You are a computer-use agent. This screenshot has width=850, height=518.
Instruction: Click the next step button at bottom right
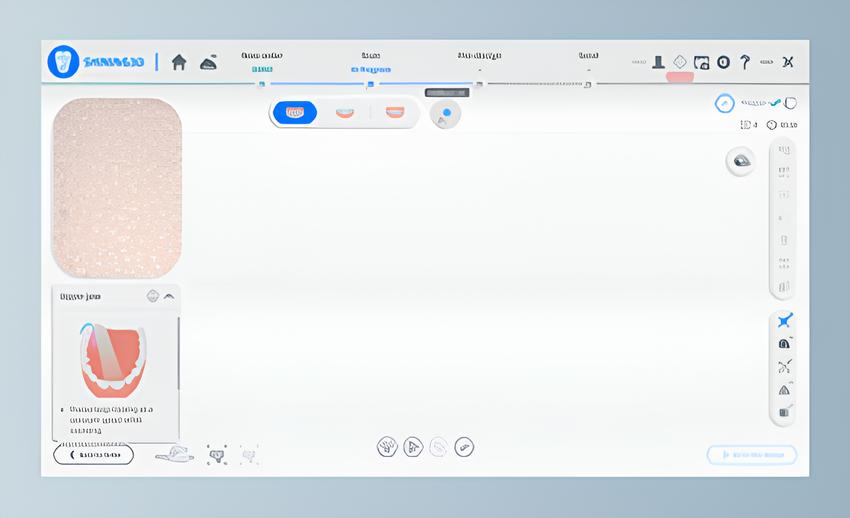point(752,455)
